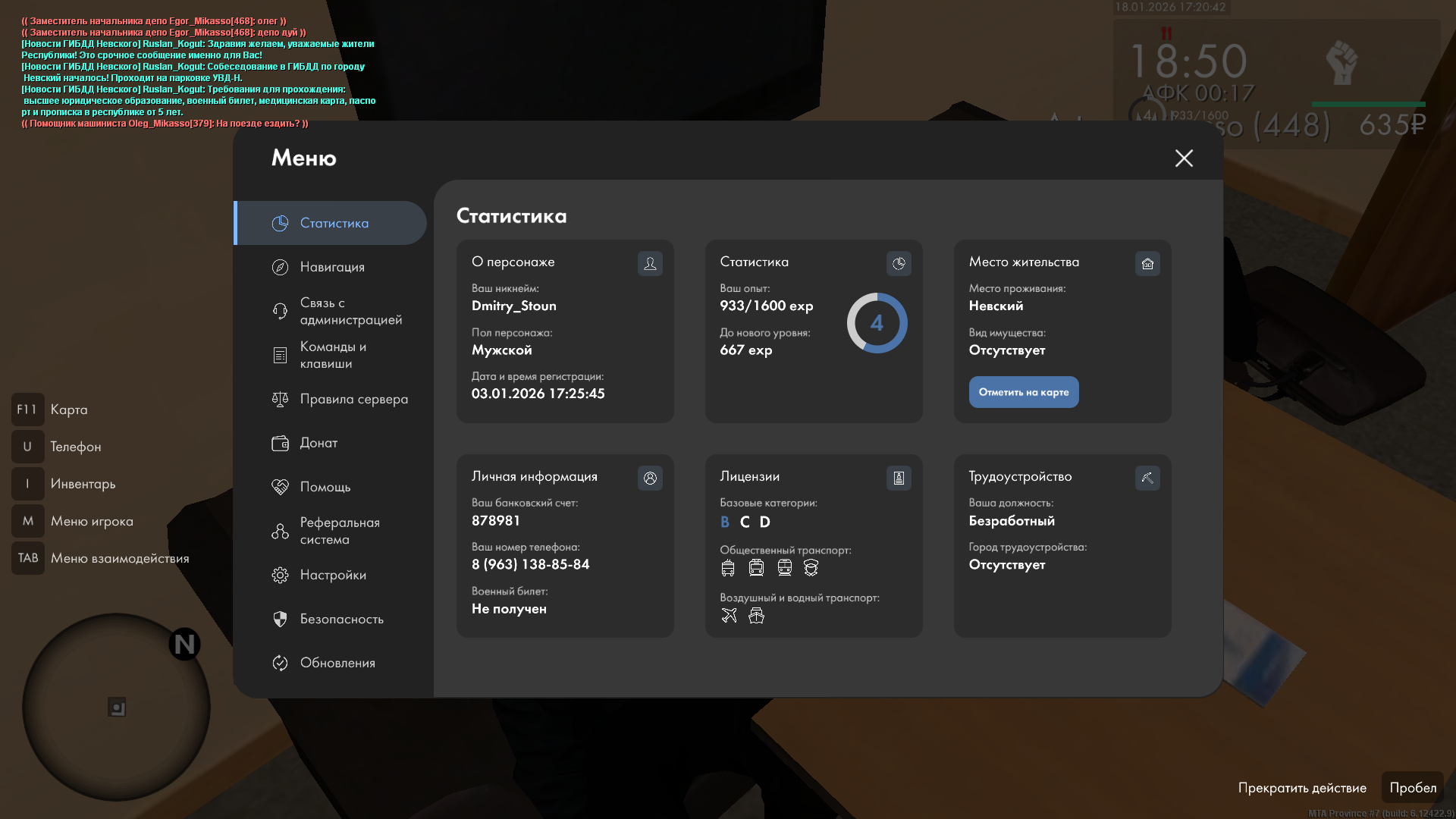The height and width of the screenshot is (819, 1456).
Task: Click the level 4 experience progress ring
Action: (877, 323)
